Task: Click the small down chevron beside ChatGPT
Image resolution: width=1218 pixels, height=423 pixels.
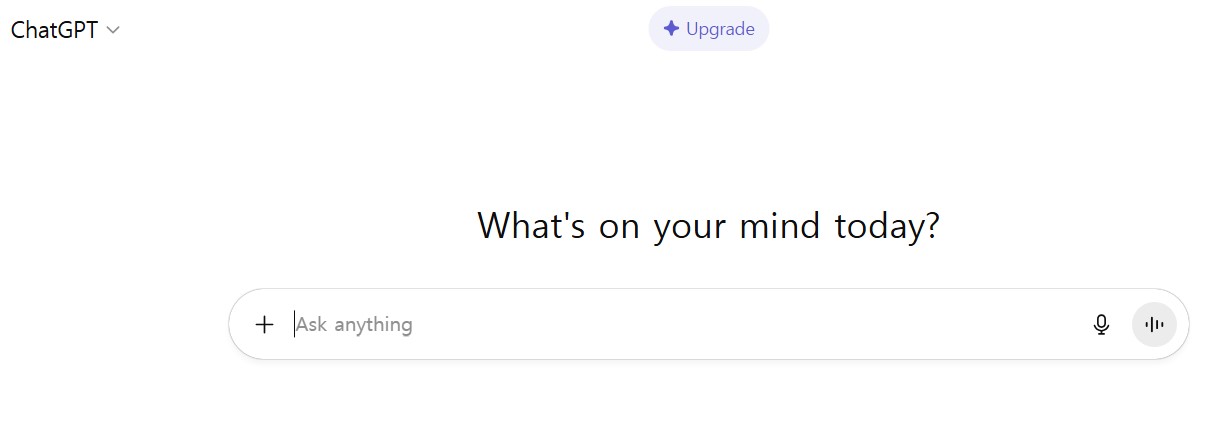Action: [113, 30]
